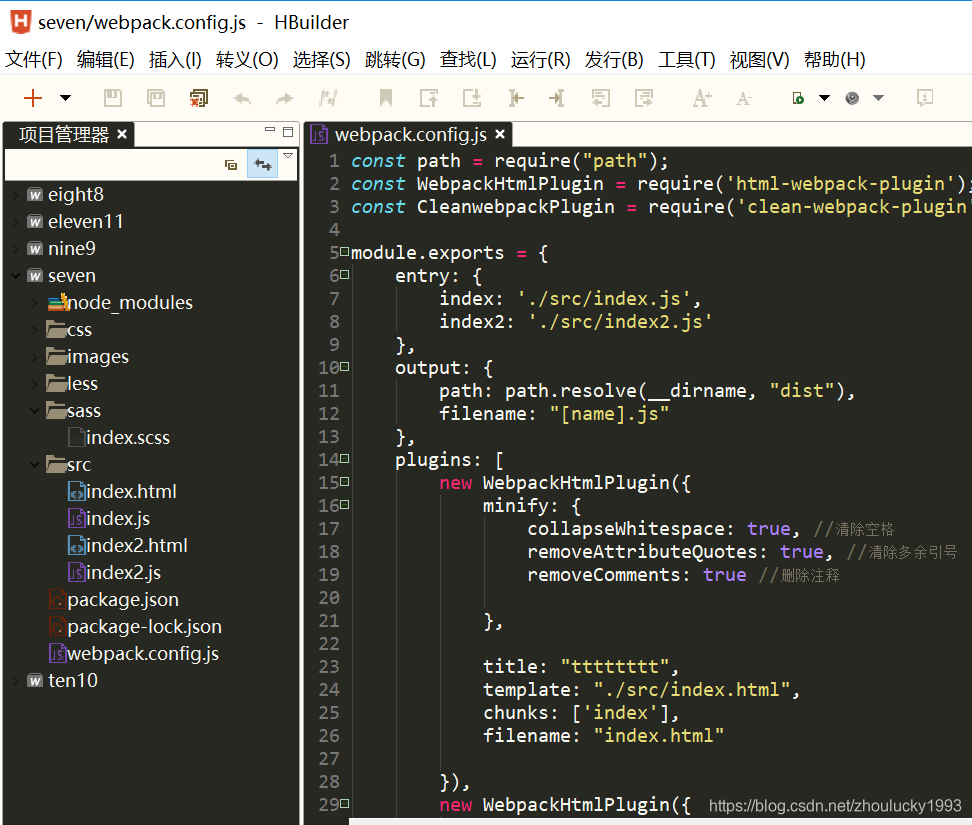Collapse the sass folder
Image resolution: width=972 pixels, height=825 pixels.
pyautogui.click(x=32, y=410)
